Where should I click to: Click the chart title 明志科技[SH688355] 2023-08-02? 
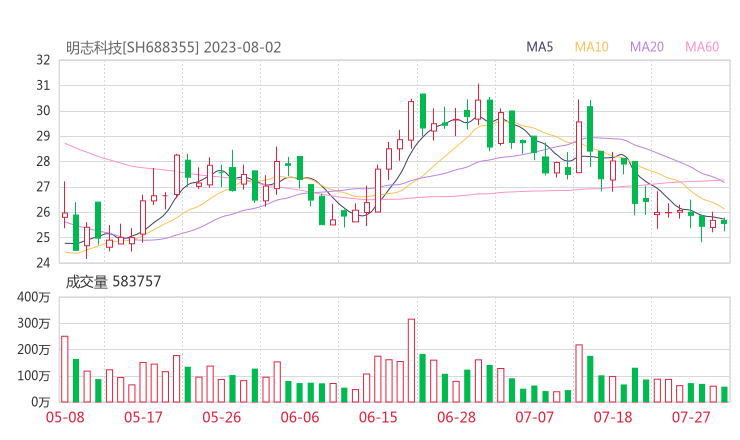point(173,48)
